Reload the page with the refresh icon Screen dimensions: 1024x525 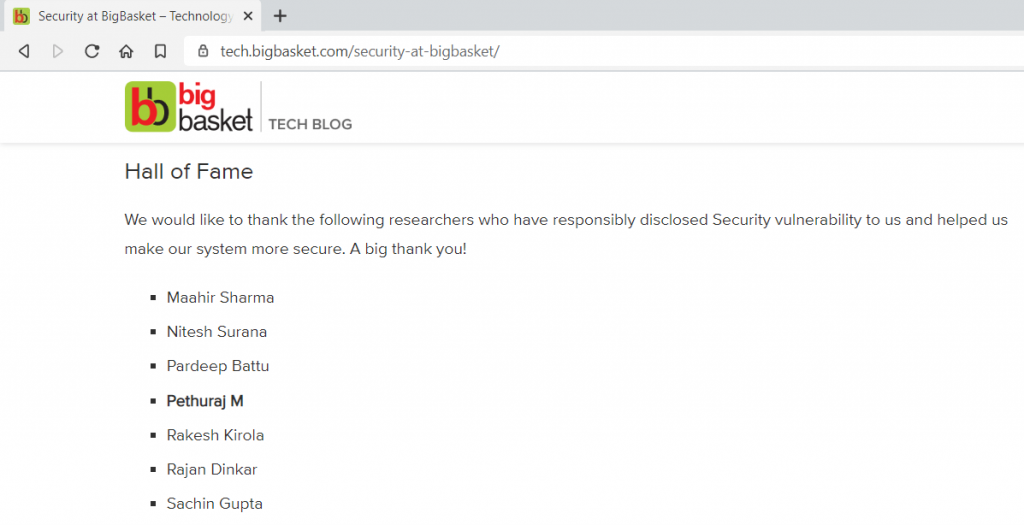click(x=92, y=51)
